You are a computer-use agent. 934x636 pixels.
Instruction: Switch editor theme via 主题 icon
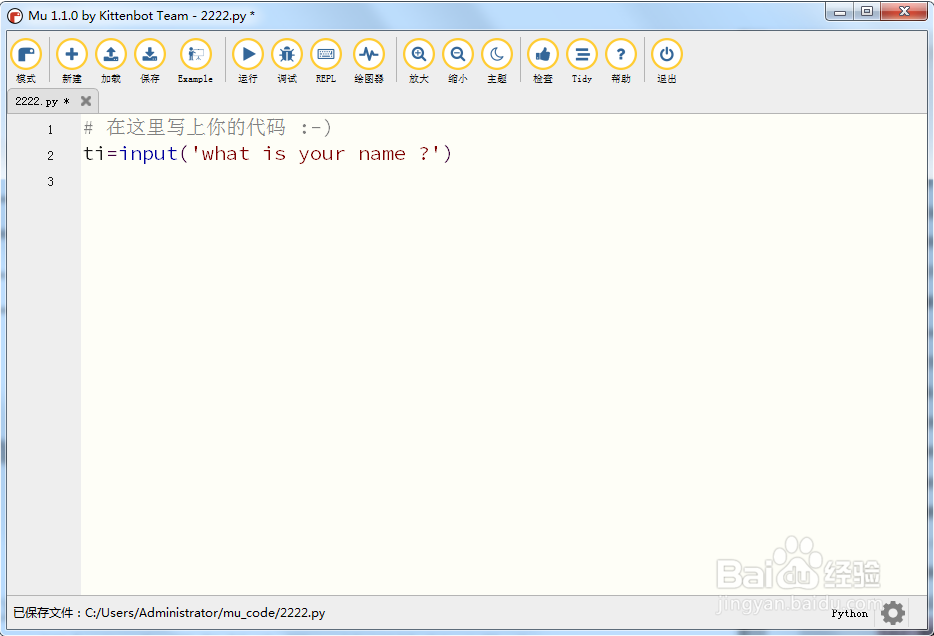(497, 55)
